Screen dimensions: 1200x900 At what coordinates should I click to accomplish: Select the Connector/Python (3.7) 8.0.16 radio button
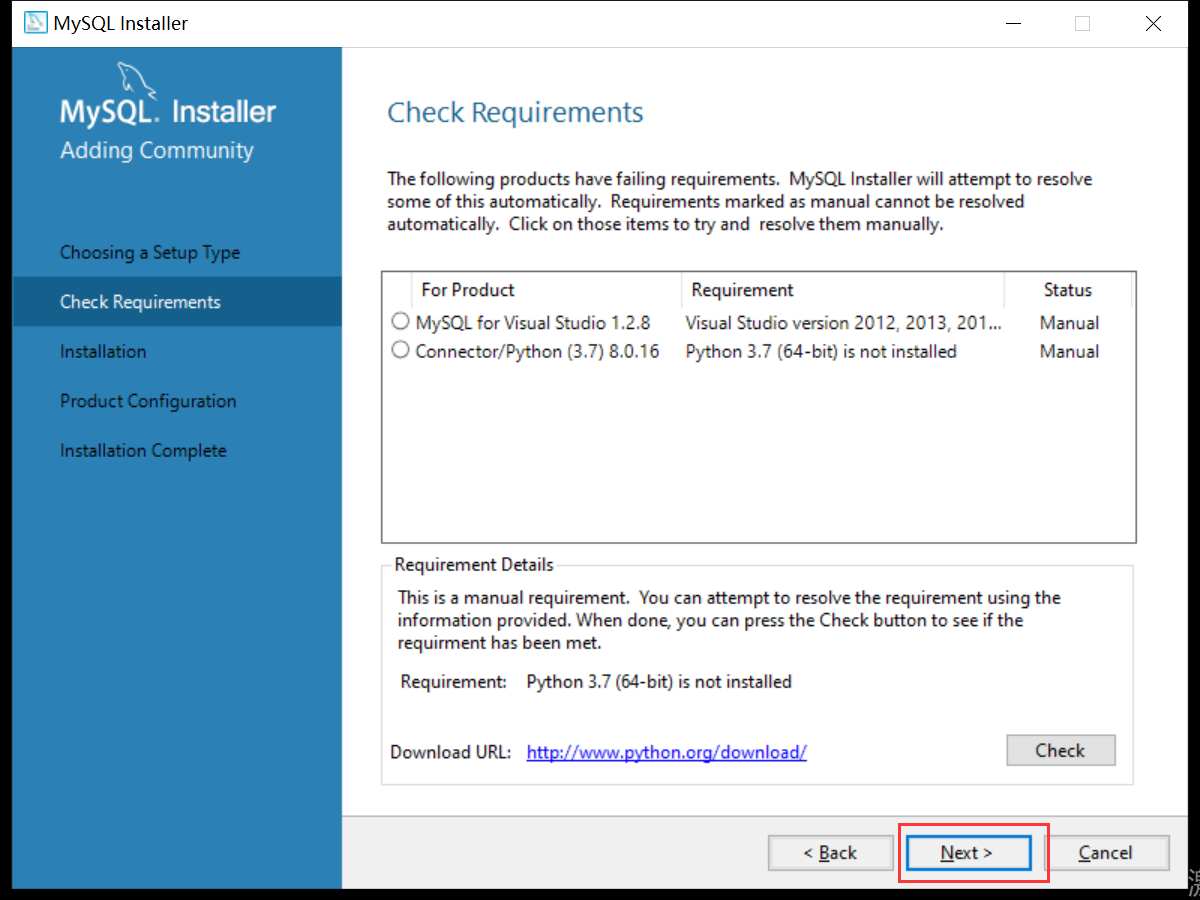400,350
